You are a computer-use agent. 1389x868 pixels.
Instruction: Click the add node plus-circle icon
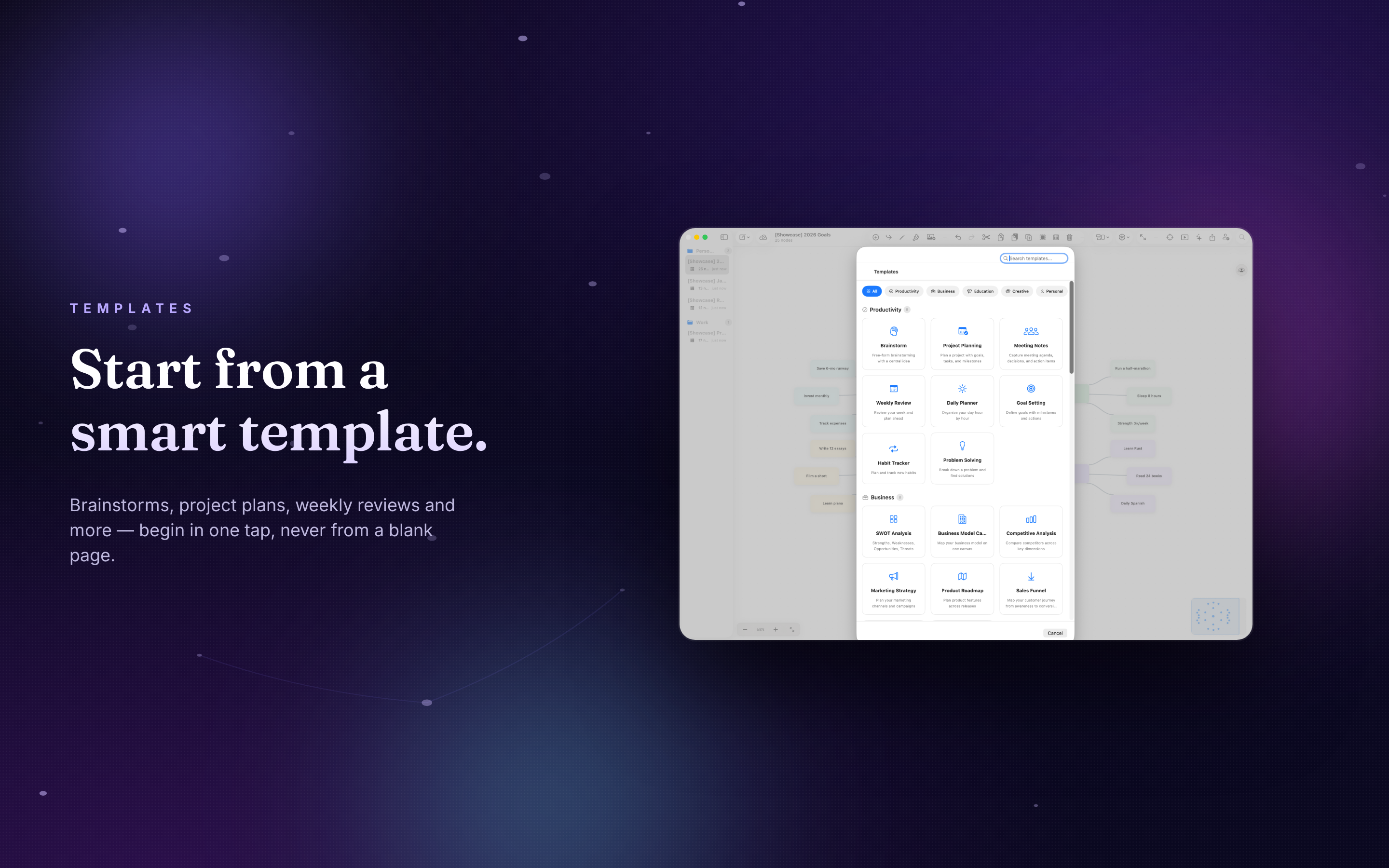[875, 237]
